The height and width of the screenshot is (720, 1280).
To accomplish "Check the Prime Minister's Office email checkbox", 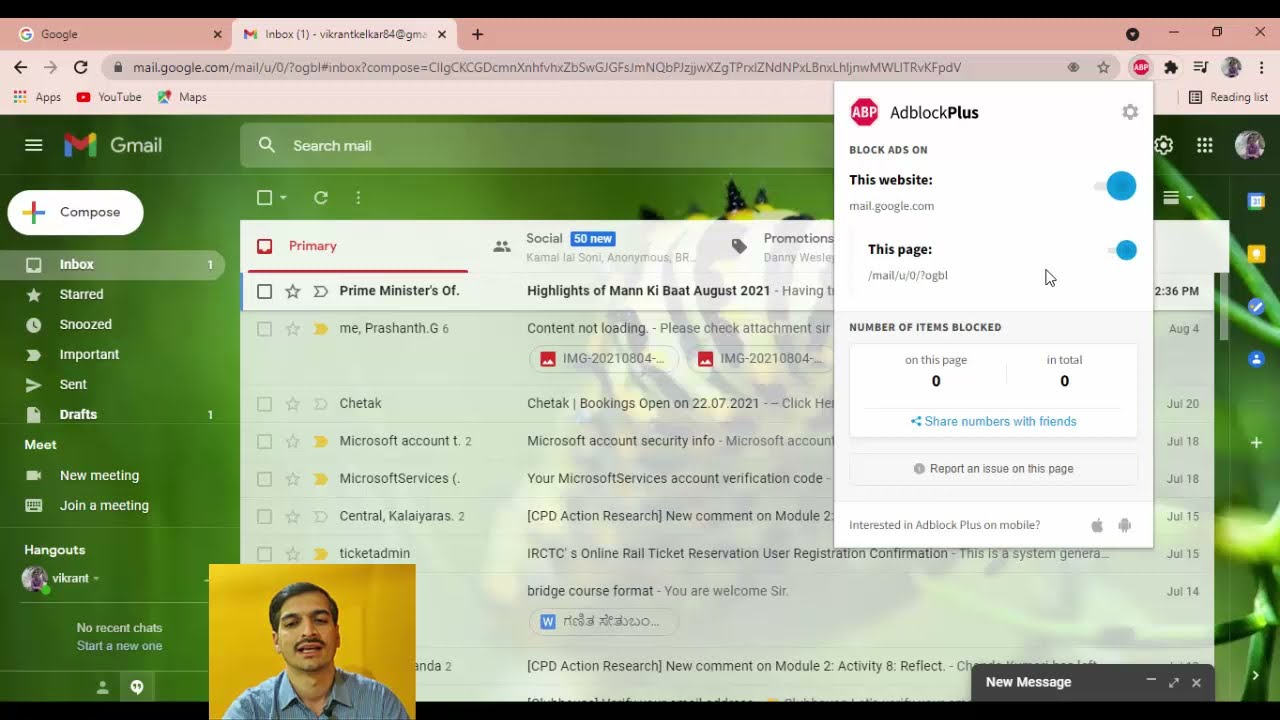I will (264, 291).
